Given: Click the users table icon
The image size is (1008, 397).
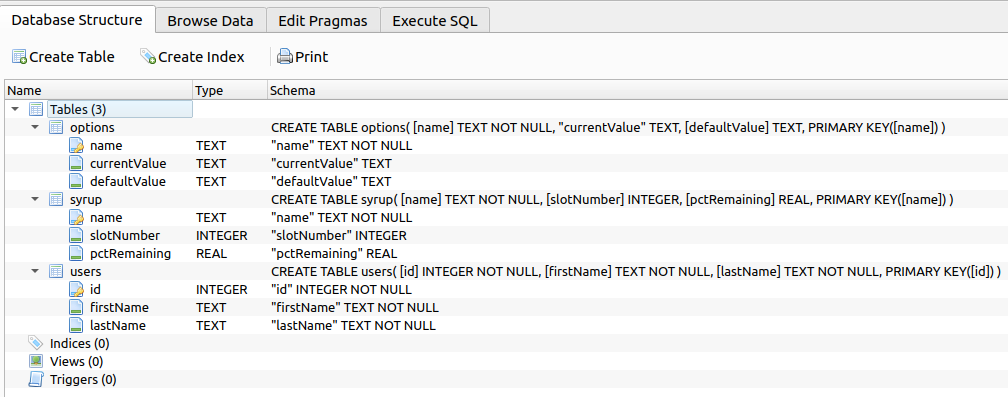Looking at the screenshot, I should click(56, 271).
